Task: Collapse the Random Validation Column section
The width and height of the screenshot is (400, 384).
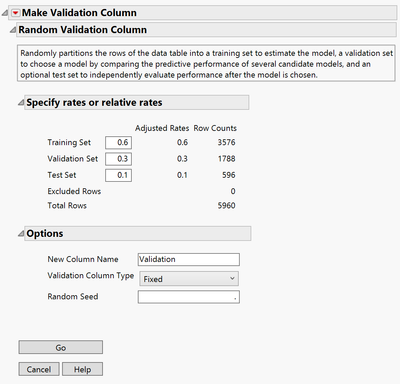Action: click(x=13, y=30)
